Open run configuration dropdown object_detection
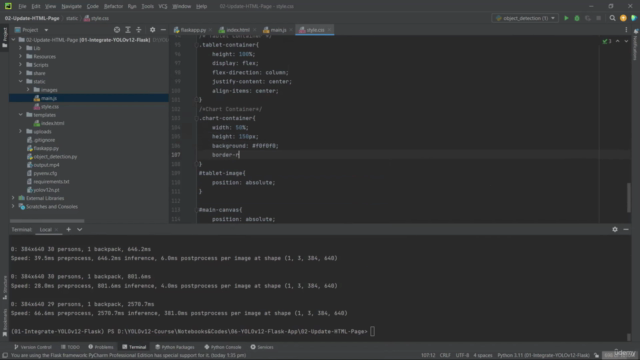The width and height of the screenshot is (640, 360). 525,18
